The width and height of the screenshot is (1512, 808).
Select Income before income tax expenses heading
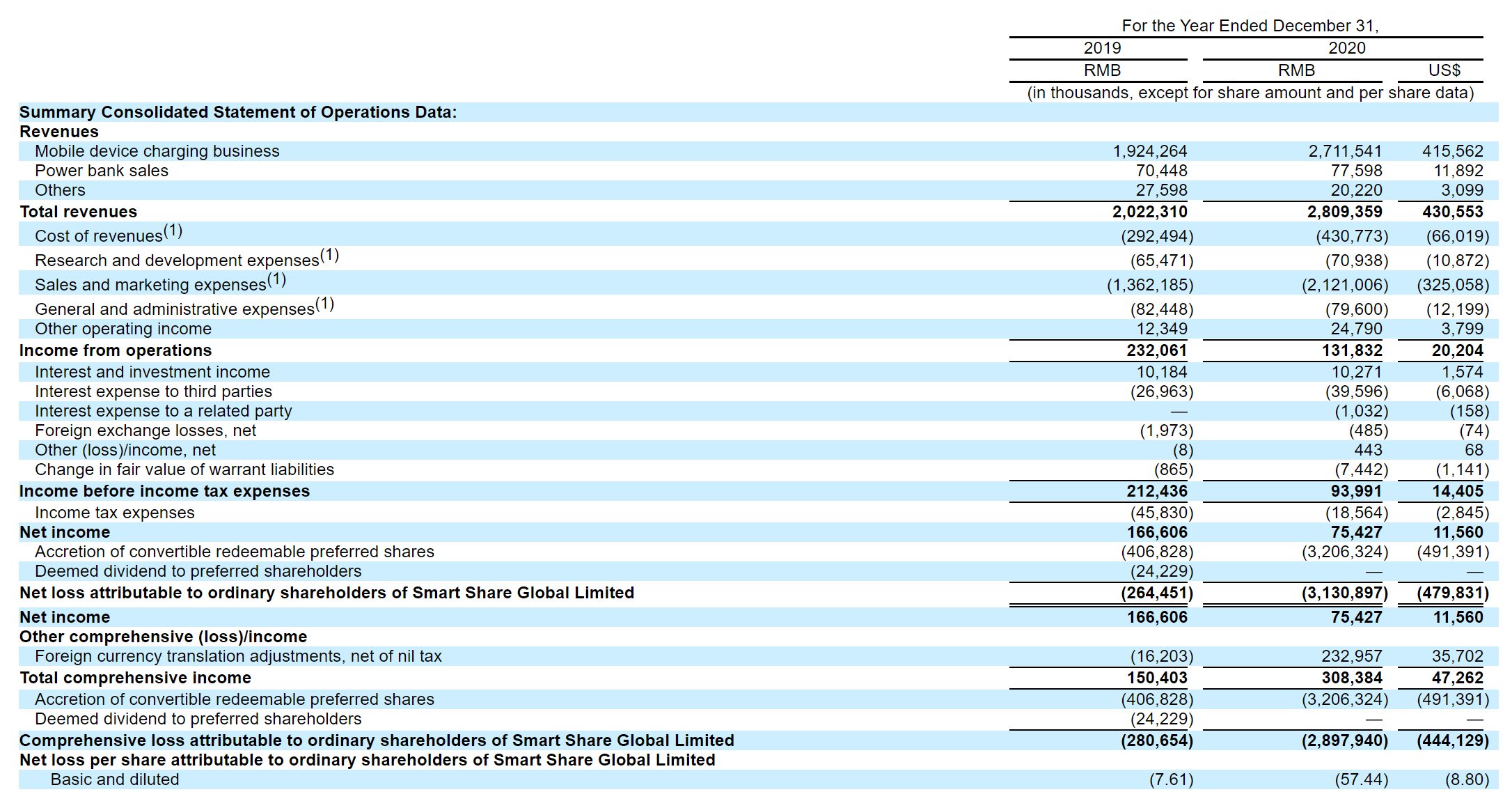click(x=164, y=491)
